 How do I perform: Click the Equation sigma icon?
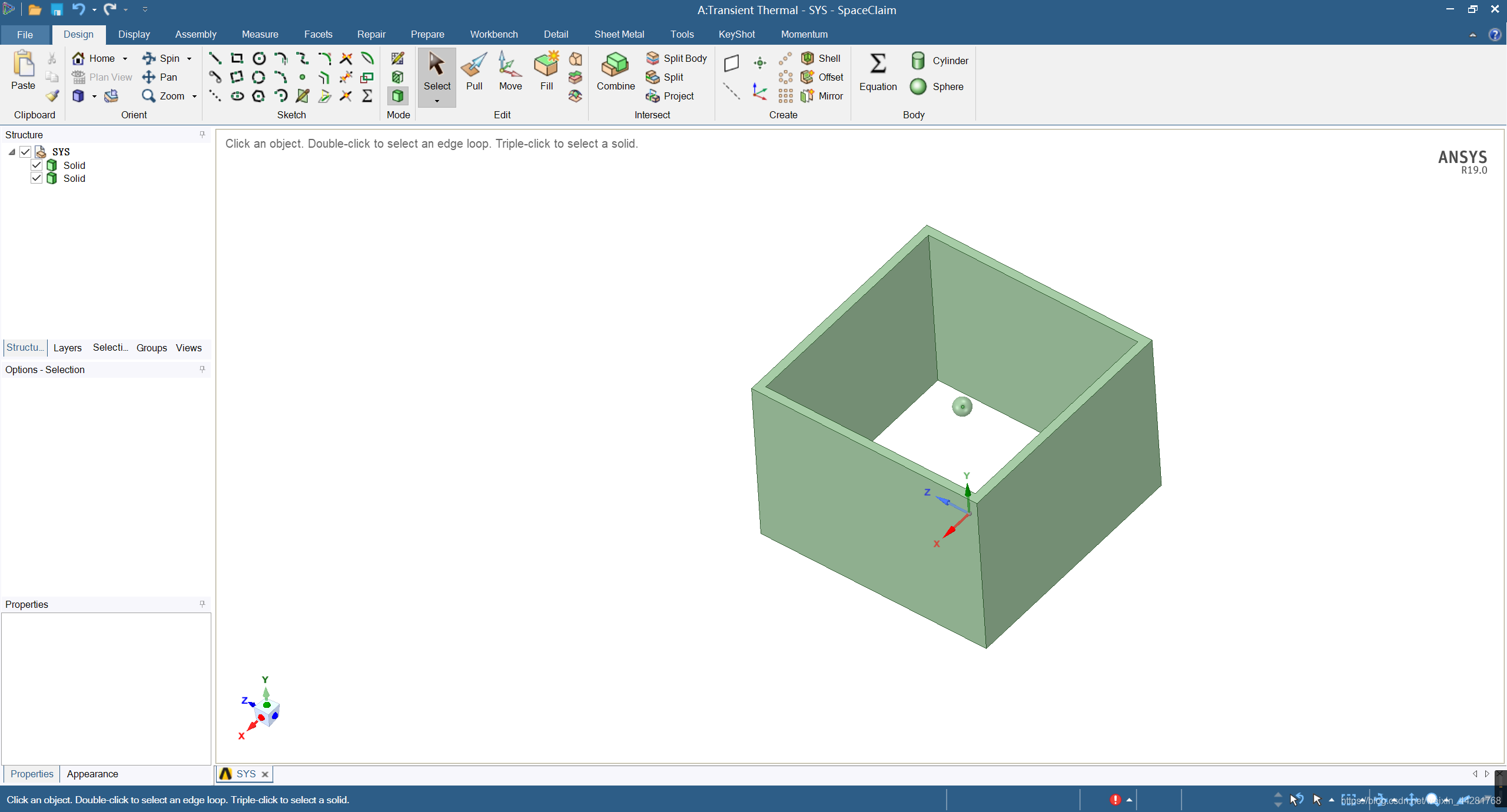coord(878,64)
